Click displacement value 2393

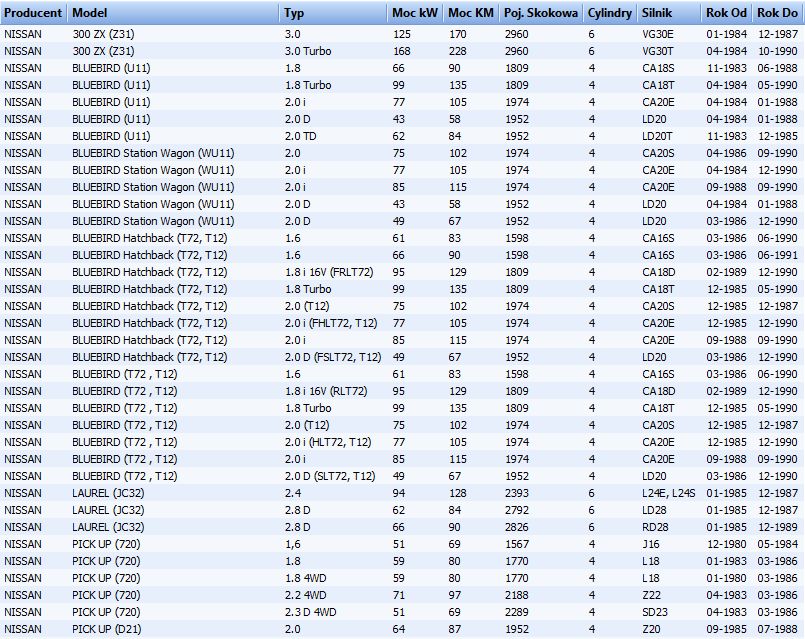click(516, 493)
